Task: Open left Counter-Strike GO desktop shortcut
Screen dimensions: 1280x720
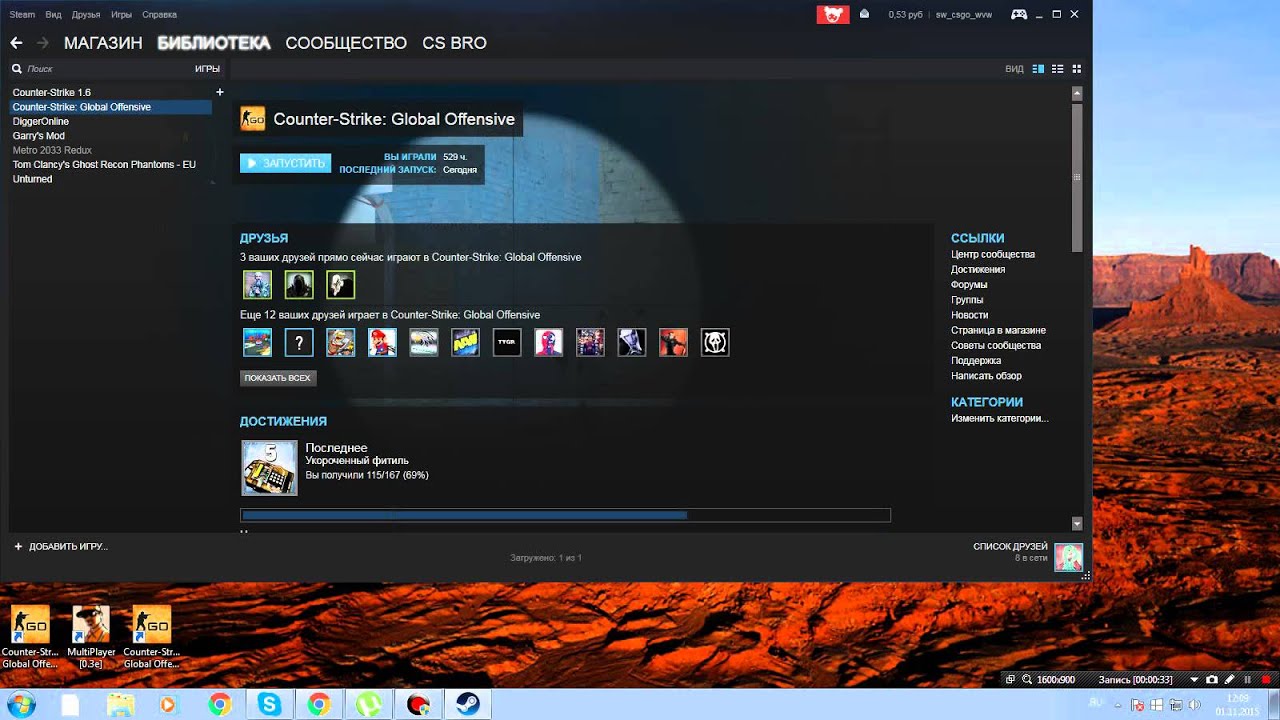Action: pos(30,637)
